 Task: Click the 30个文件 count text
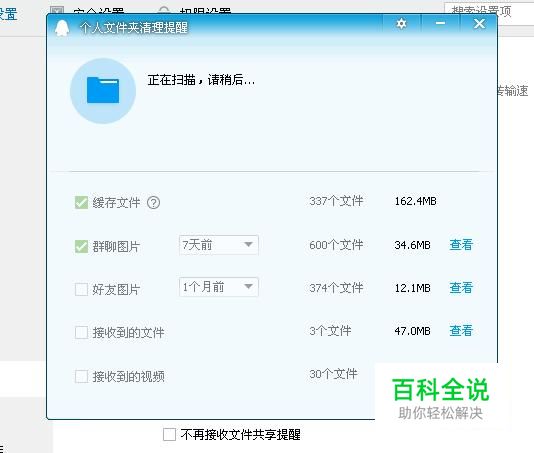pyautogui.click(x=333, y=374)
